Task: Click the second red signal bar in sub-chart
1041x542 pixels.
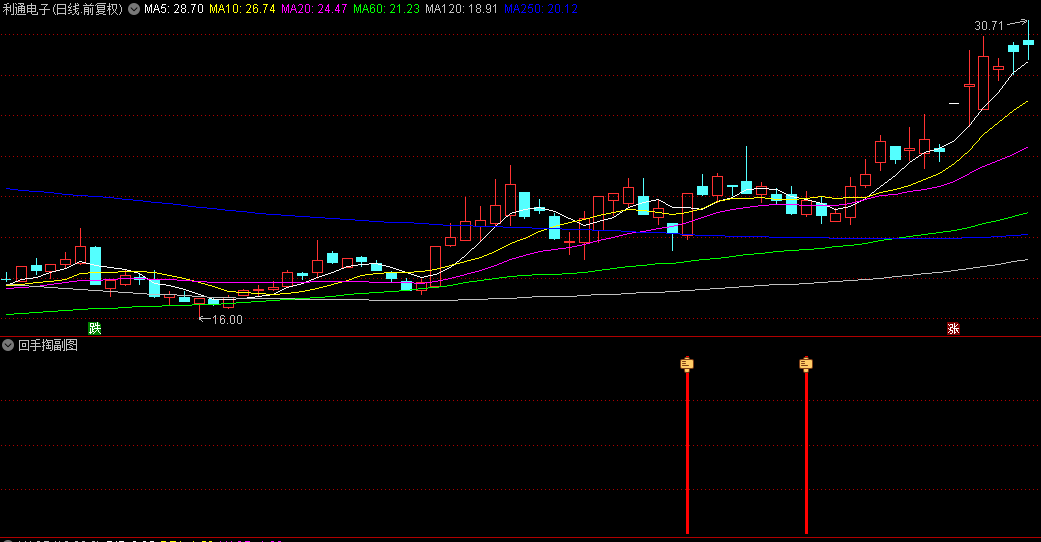Action: (806, 452)
